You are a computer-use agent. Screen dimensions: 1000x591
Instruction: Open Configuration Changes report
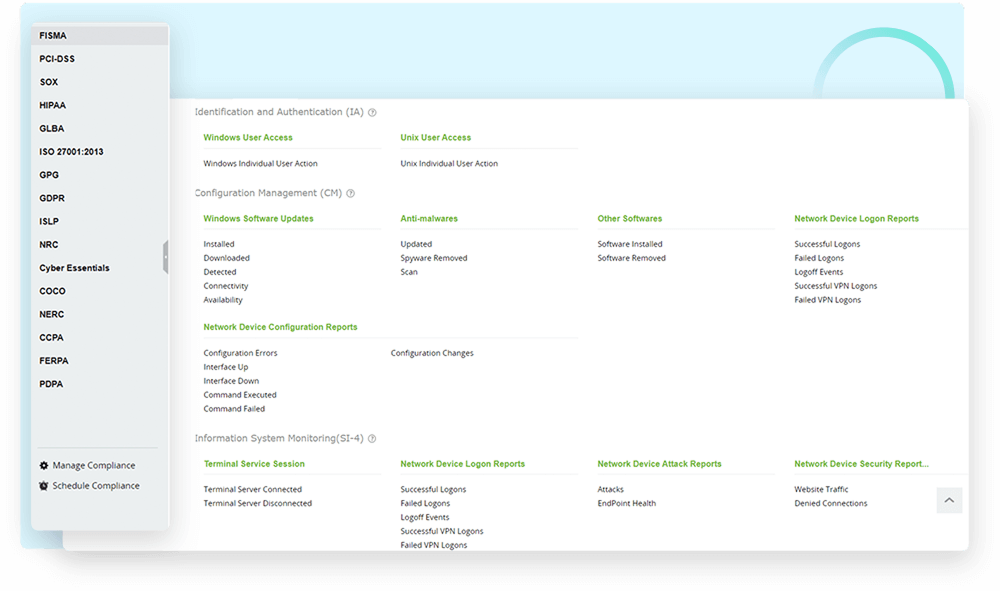coord(432,353)
